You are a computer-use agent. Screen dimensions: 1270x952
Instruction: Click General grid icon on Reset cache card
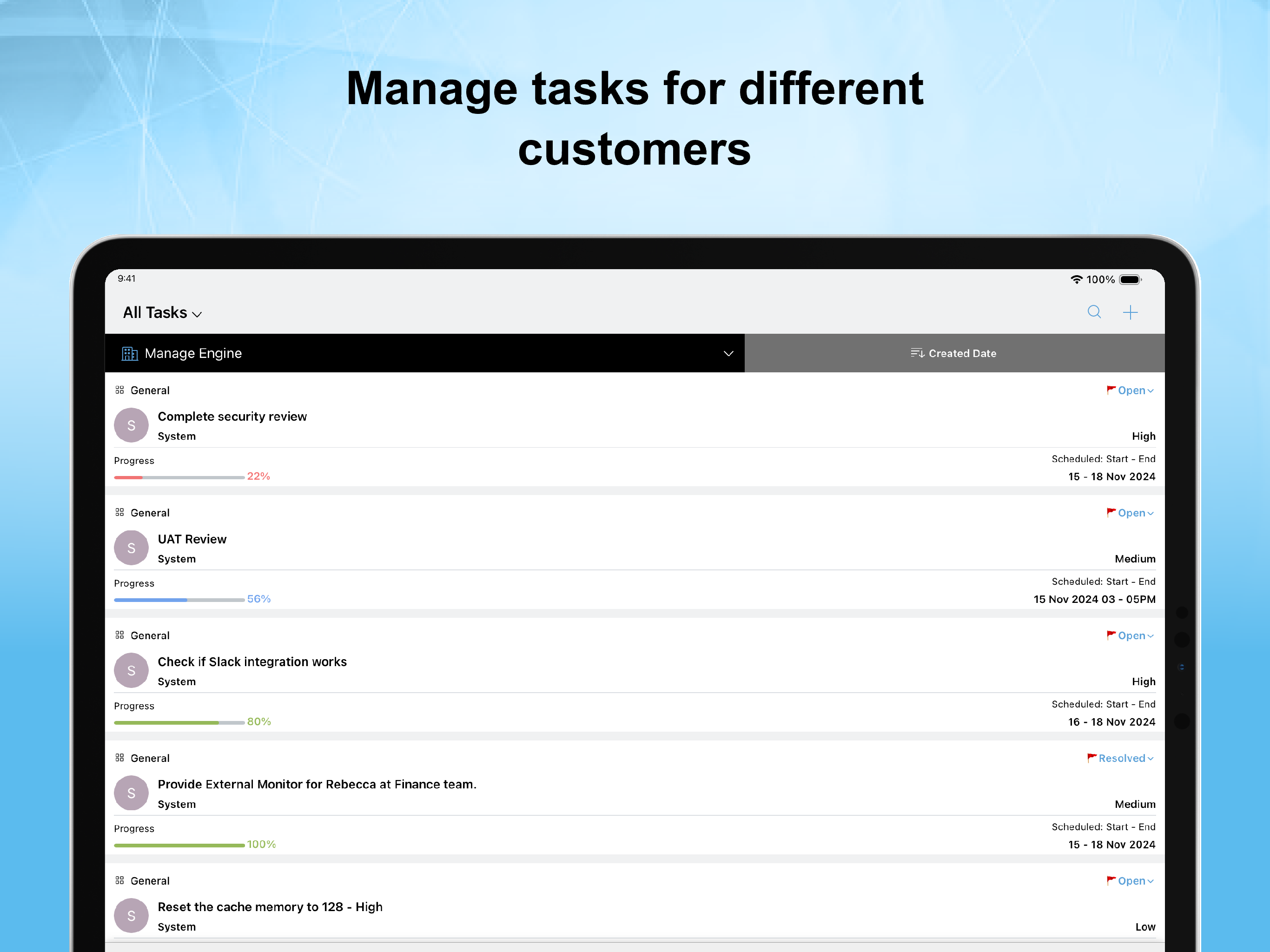click(119, 880)
